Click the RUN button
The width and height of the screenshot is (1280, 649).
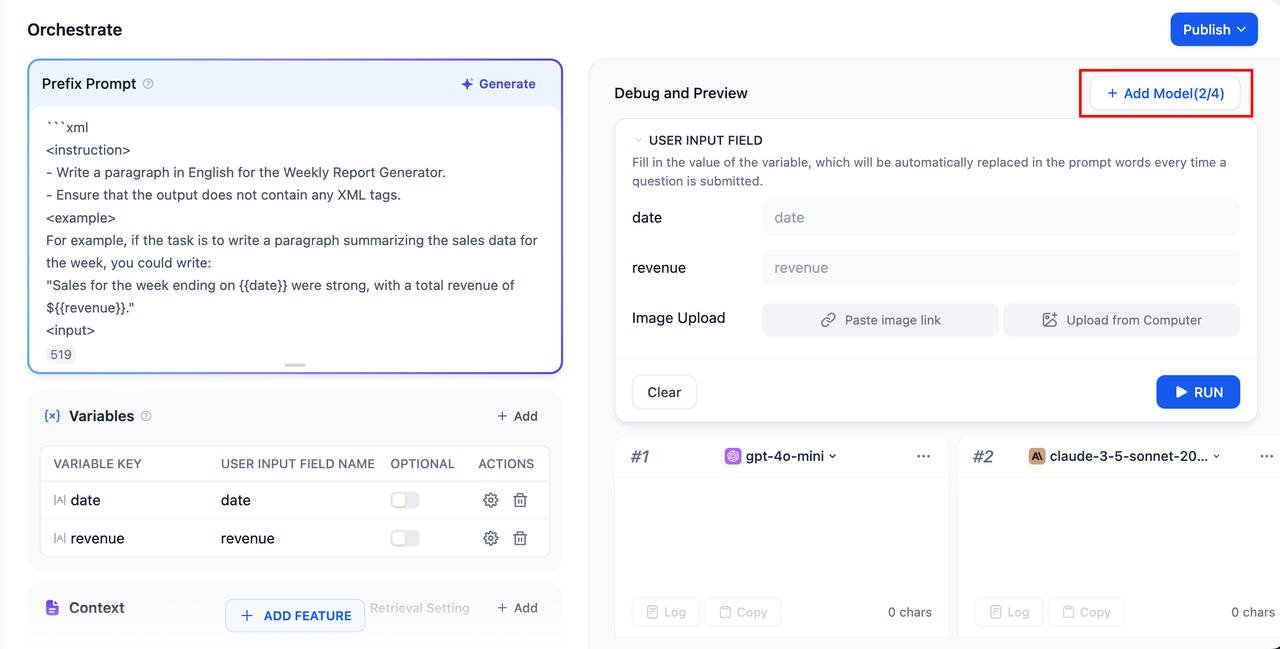coord(1198,392)
